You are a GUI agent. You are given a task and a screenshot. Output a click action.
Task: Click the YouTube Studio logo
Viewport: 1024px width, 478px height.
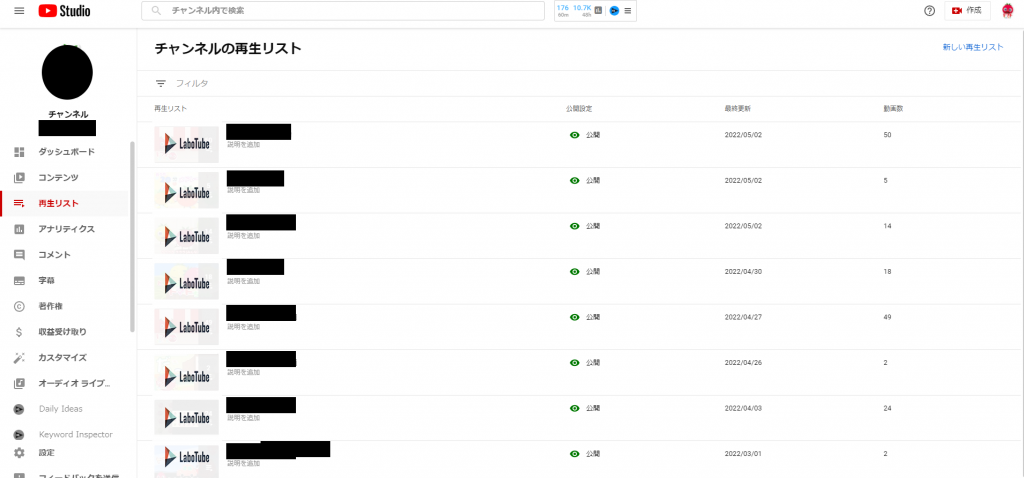64,11
